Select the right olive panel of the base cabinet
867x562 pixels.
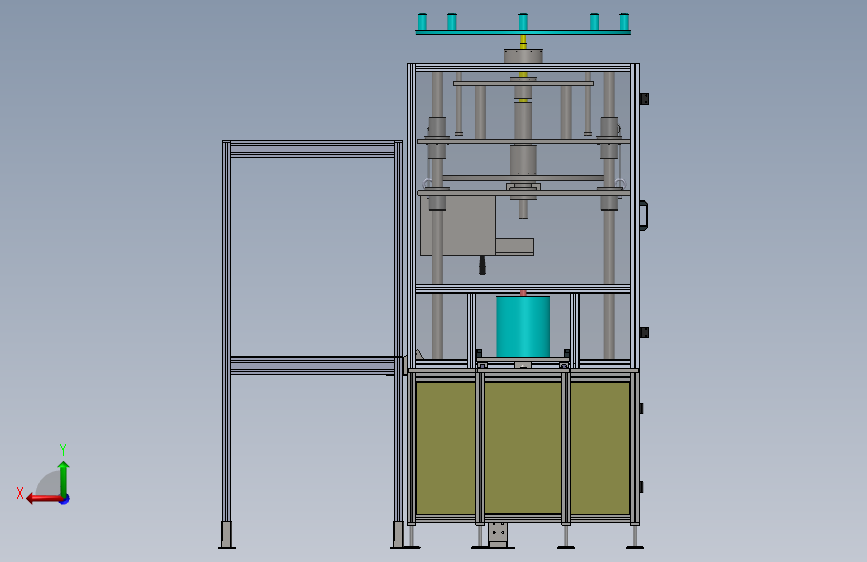600,448
